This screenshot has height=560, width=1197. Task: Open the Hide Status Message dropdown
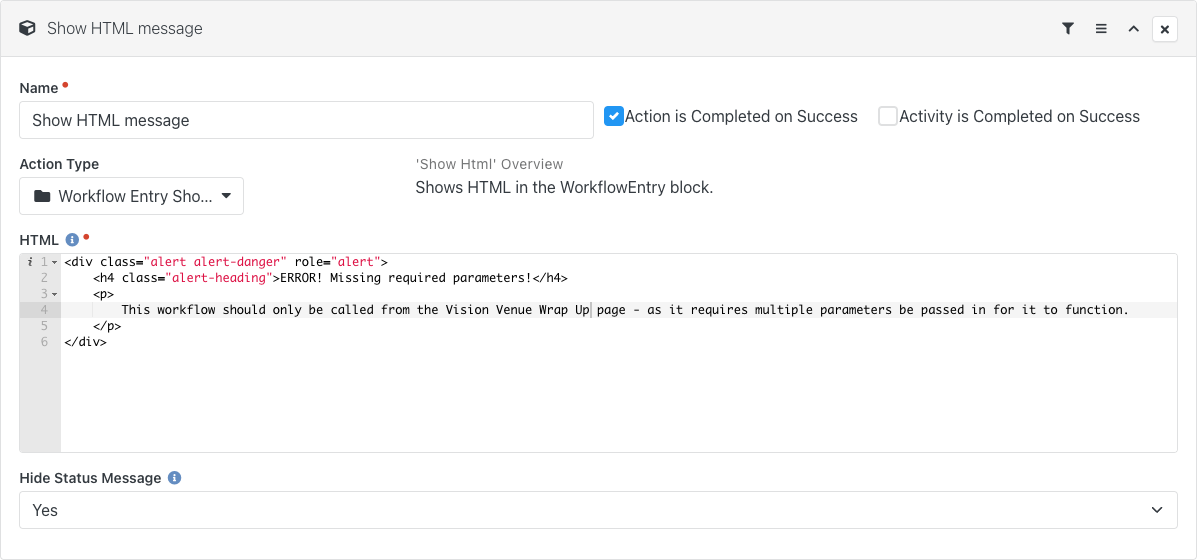coord(598,510)
